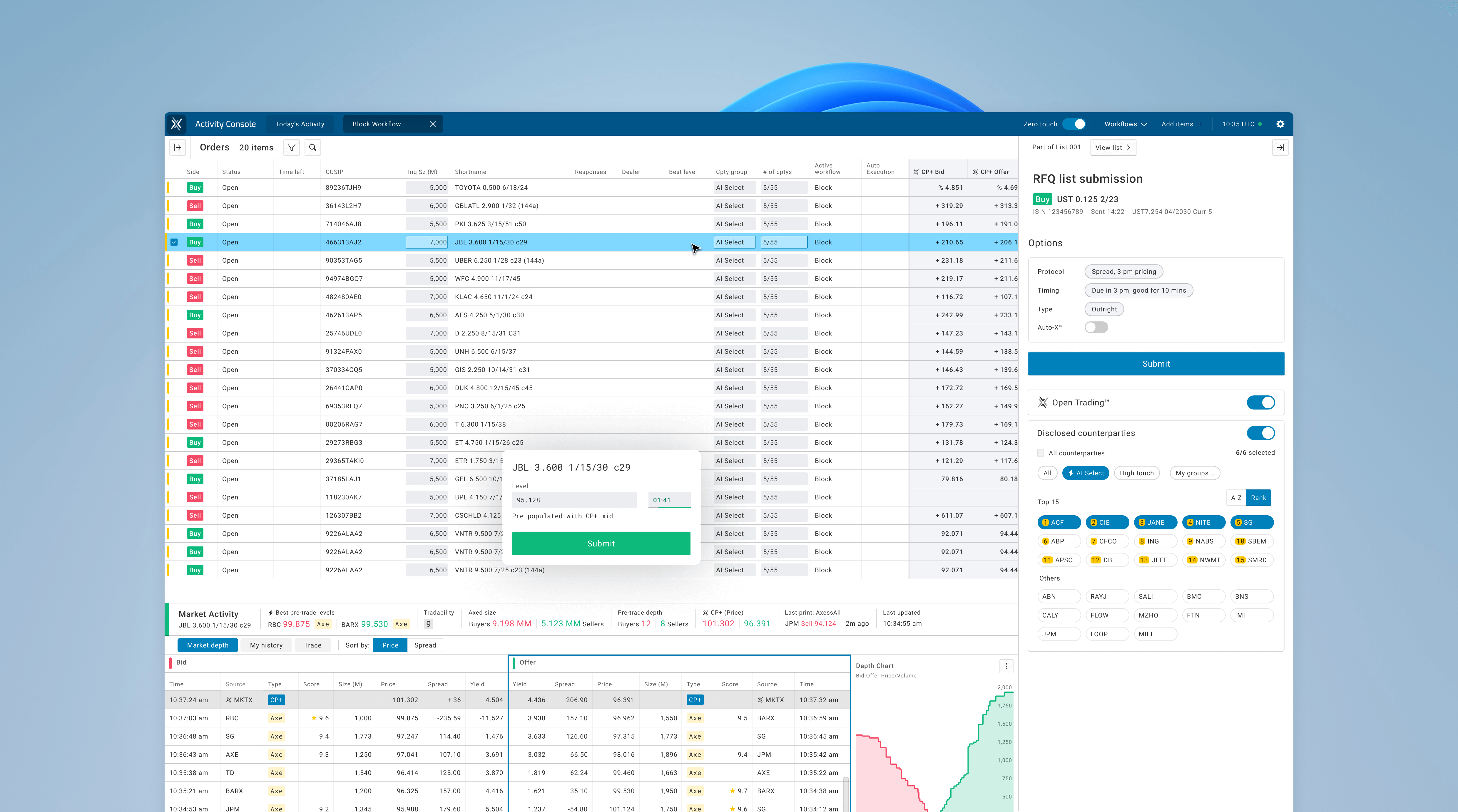Select counterparty chip ABP
1458x812 pixels.
coord(1059,541)
